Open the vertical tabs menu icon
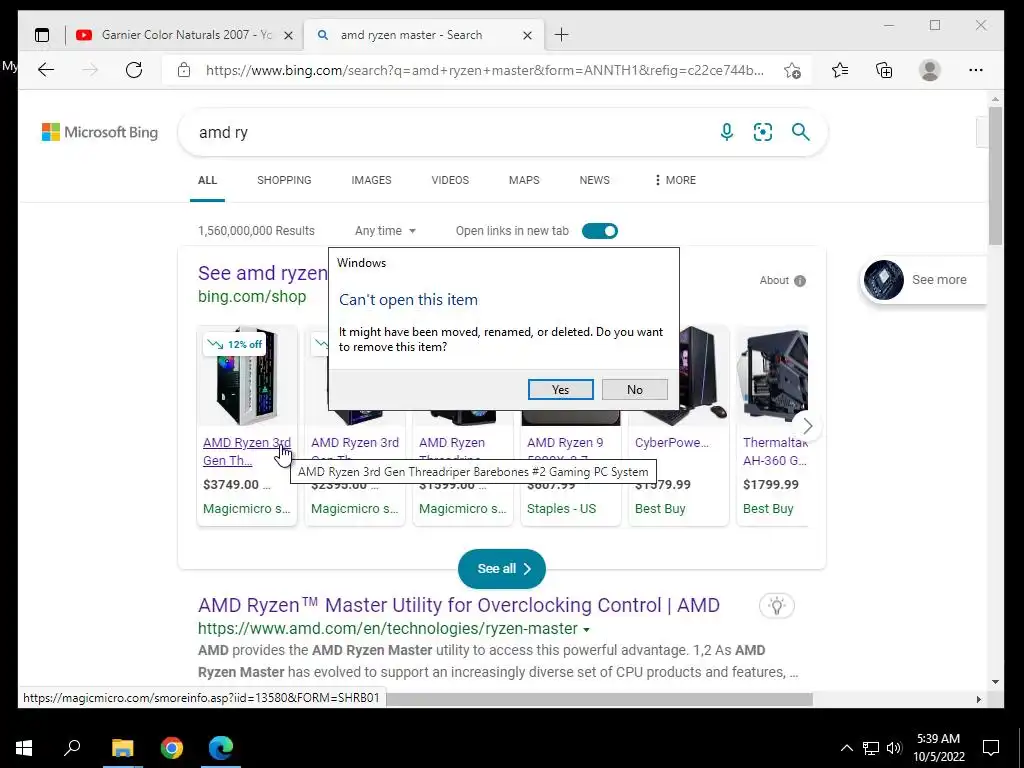This screenshot has height=768, width=1024. pyautogui.click(x=42, y=35)
